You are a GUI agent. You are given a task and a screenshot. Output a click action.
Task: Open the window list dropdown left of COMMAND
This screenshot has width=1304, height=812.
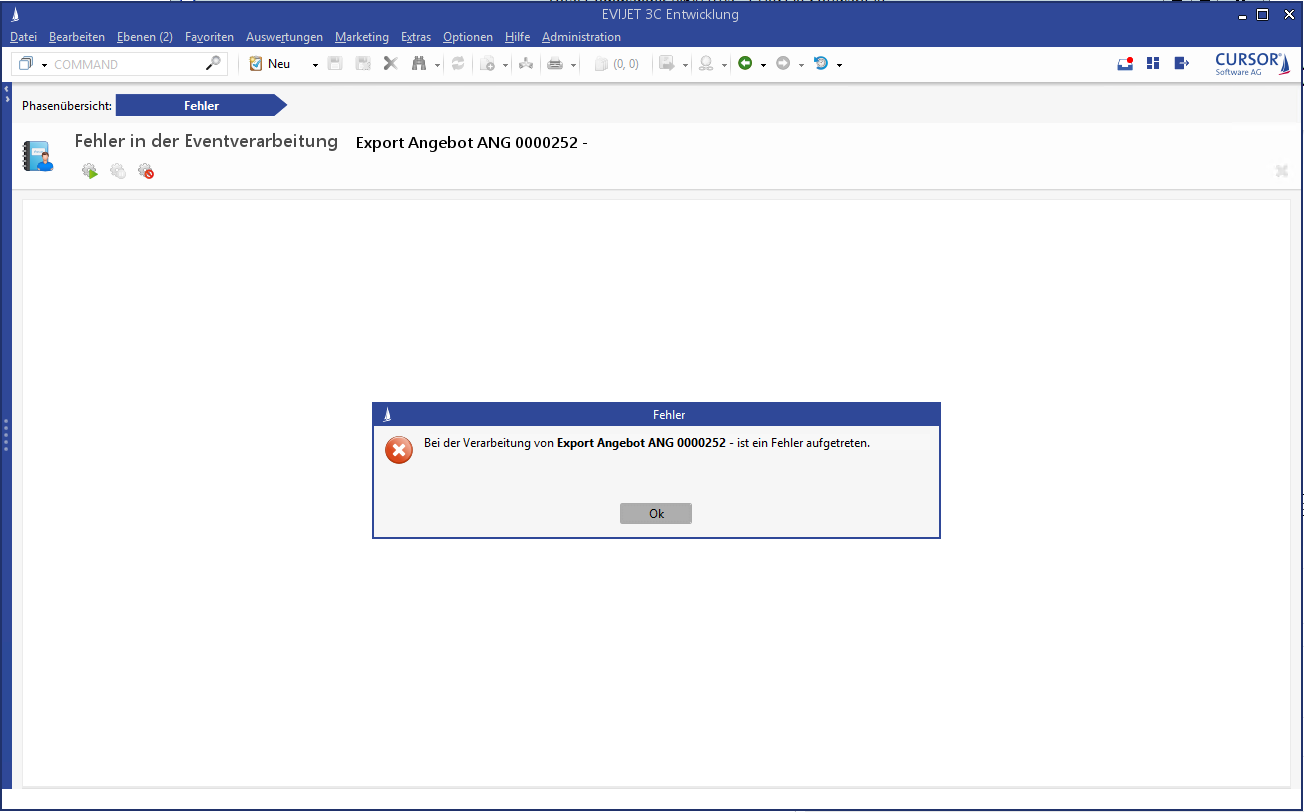[x=44, y=65]
